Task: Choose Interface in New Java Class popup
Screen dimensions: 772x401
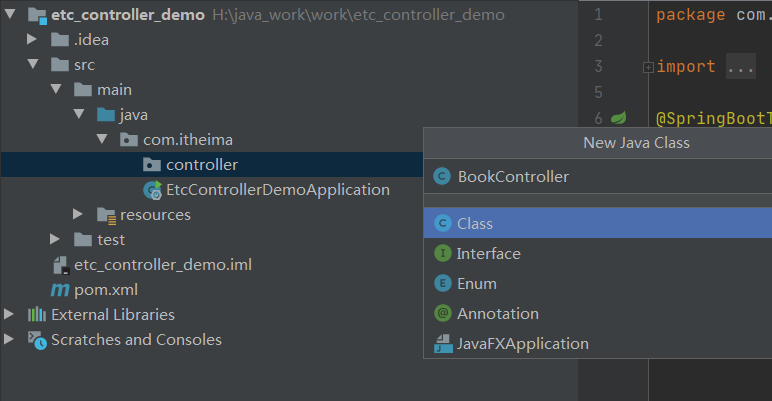Action: [598, 253]
